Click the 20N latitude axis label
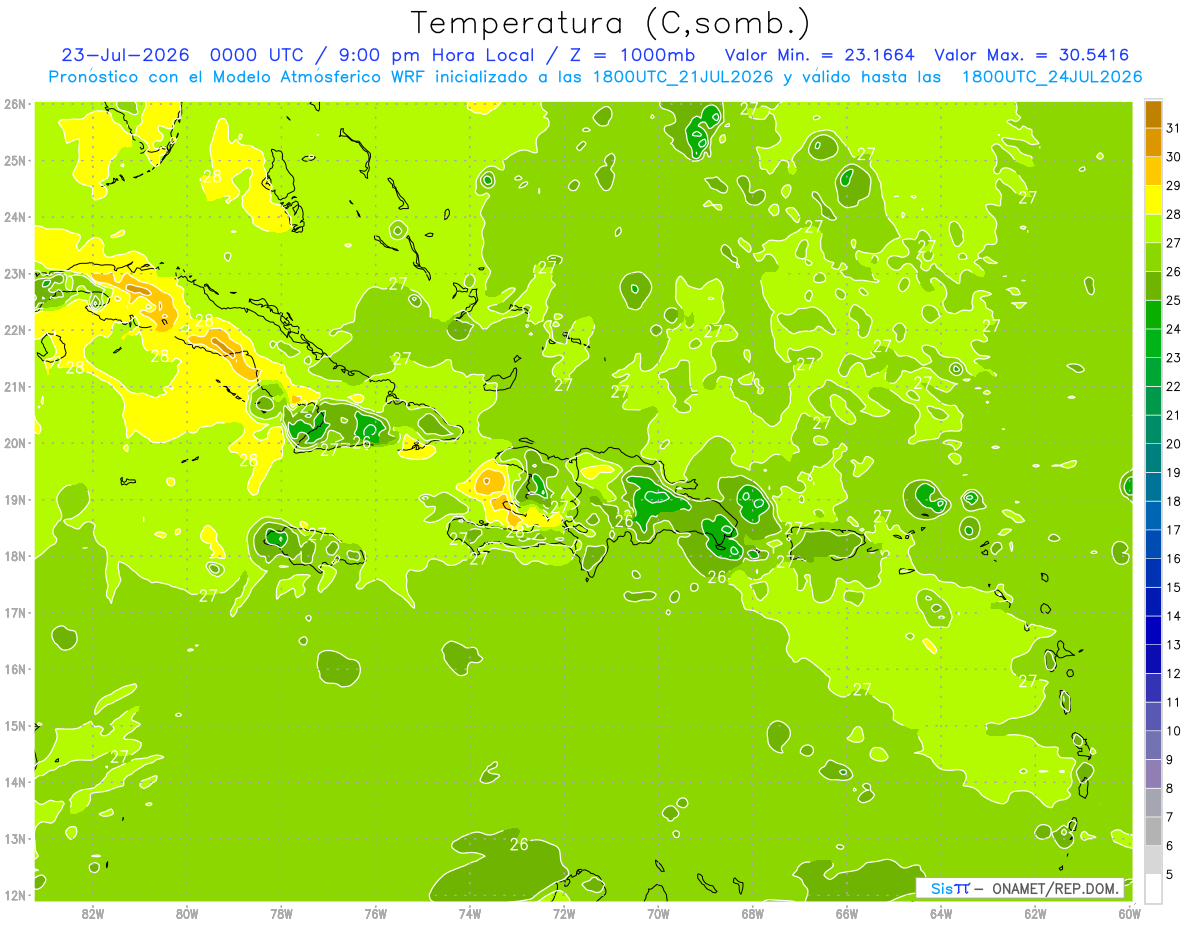Screen dimensions: 1200x927 click(14, 443)
